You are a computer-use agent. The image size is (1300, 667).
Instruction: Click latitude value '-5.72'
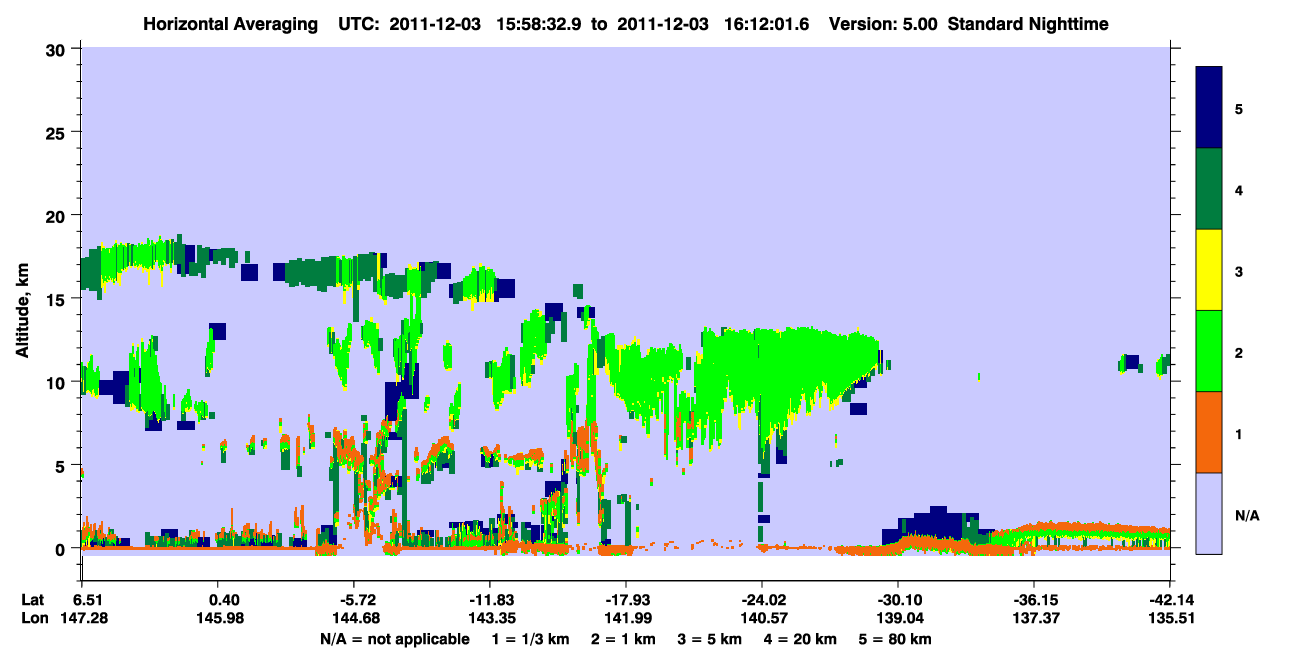(358, 600)
